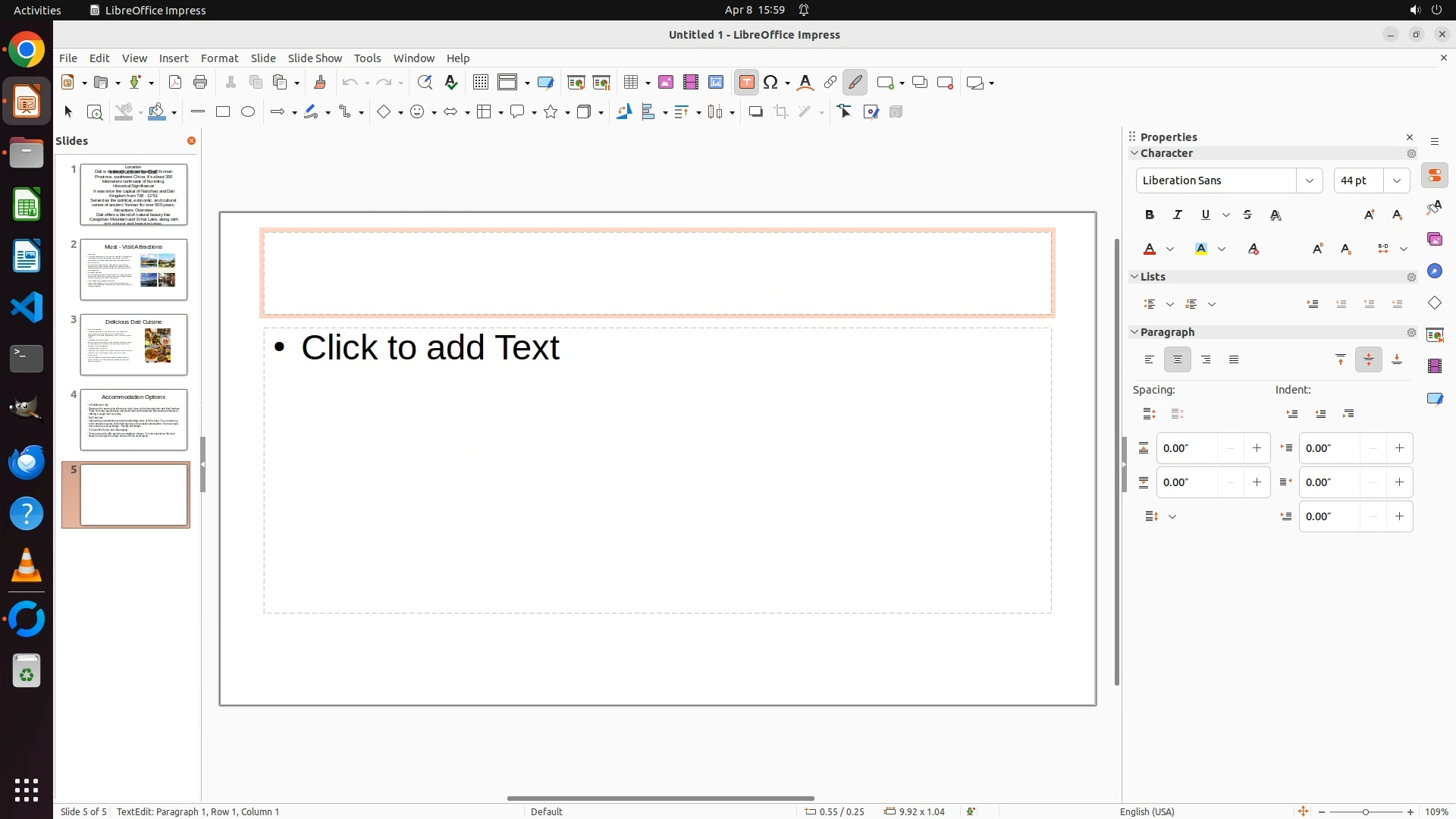The image size is (1456, 819).
Task: Open the font name dropdown
Action: tap(1310, 180)
